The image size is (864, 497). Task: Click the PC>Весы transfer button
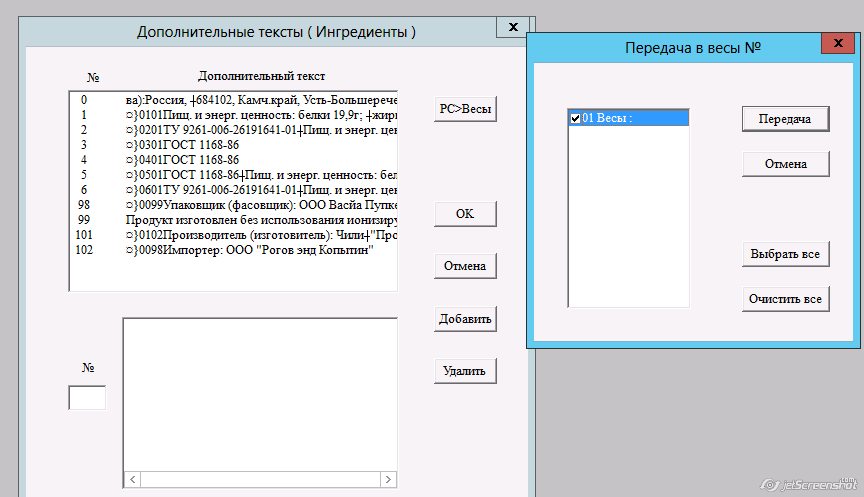(x=465, y=109)
